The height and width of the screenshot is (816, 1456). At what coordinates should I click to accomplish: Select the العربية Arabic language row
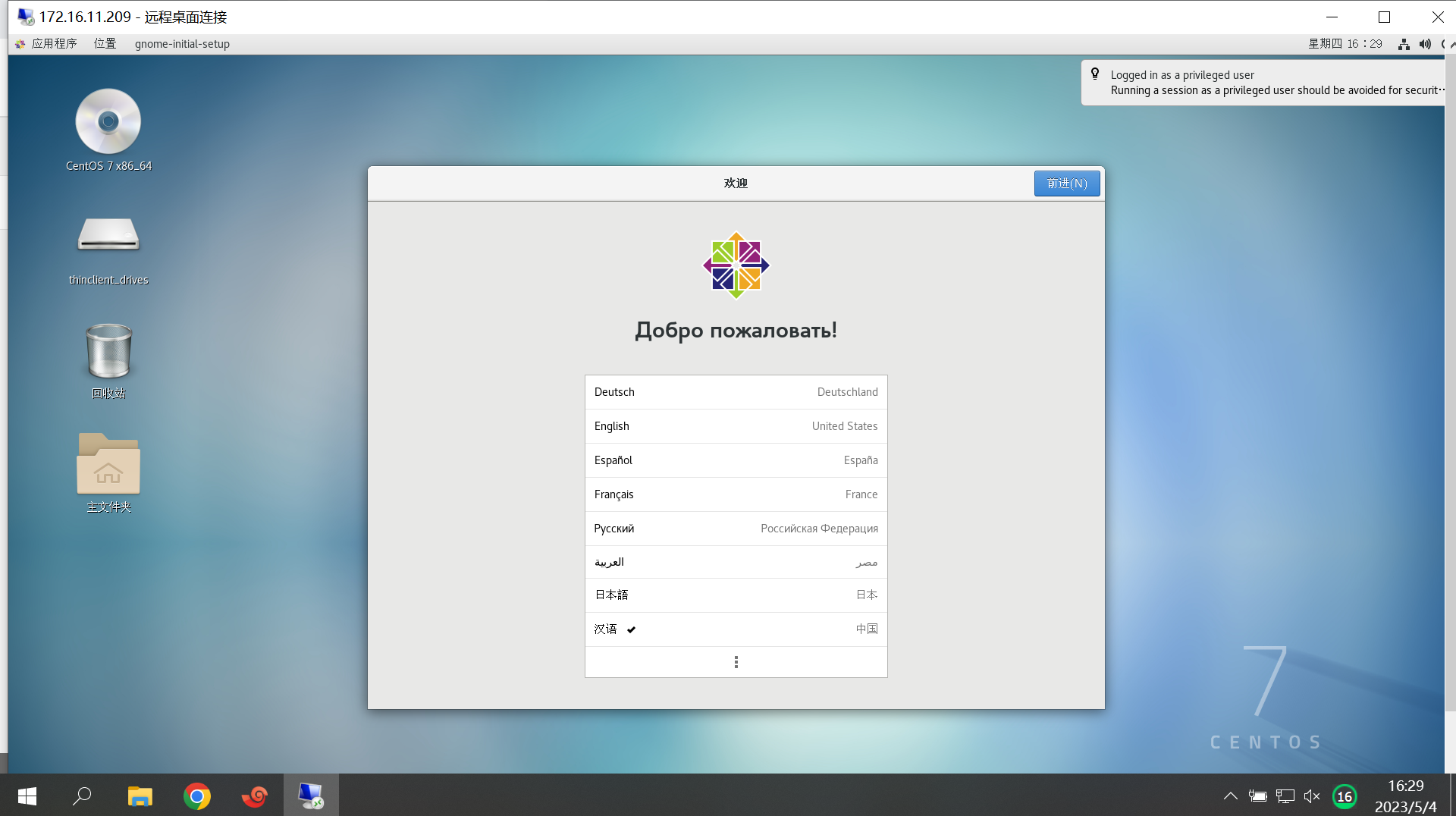pos(736,562)
